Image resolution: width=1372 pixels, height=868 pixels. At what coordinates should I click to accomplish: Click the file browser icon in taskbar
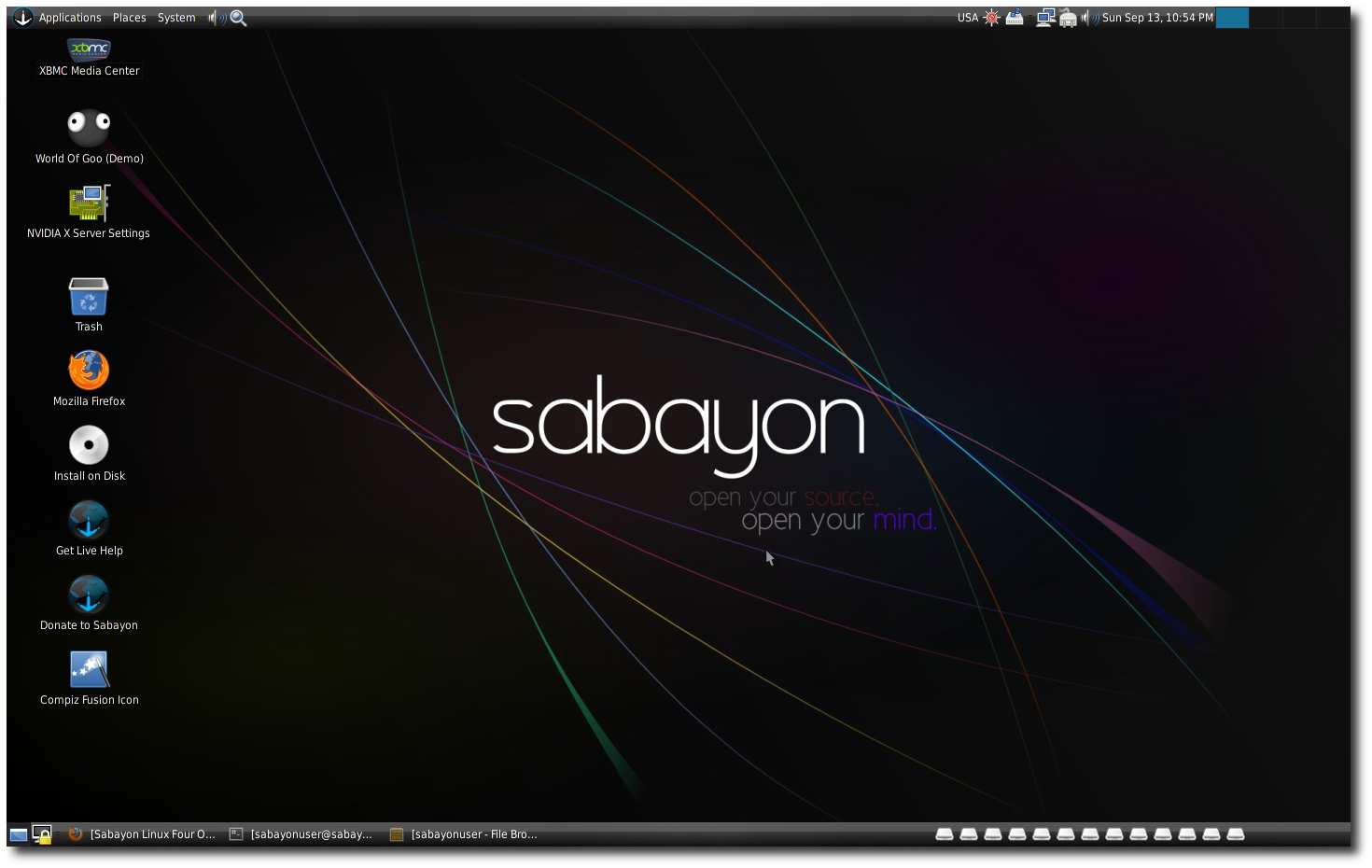(x=397, y=834)
